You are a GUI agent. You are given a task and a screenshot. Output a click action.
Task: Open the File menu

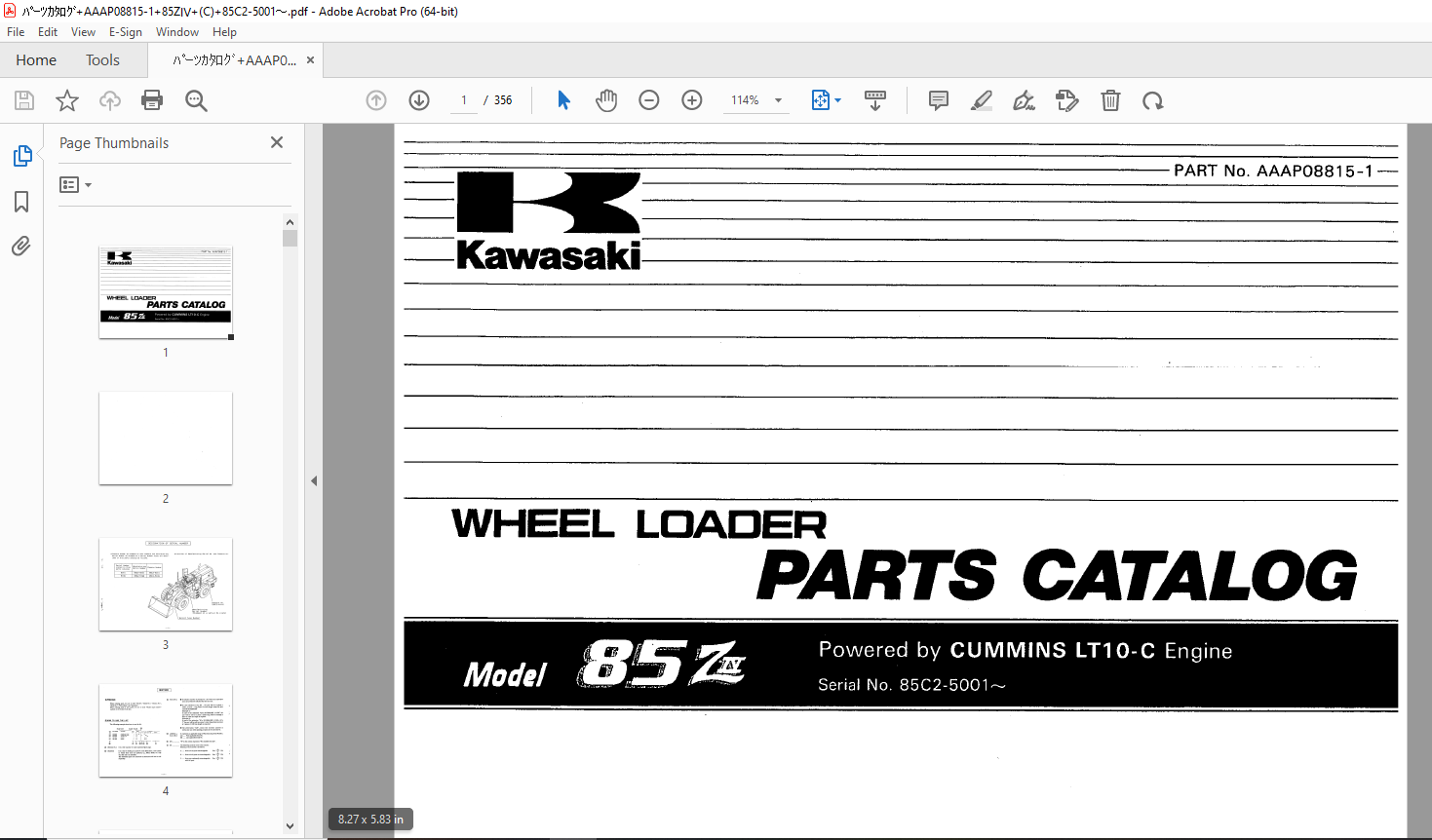[16, 32]
